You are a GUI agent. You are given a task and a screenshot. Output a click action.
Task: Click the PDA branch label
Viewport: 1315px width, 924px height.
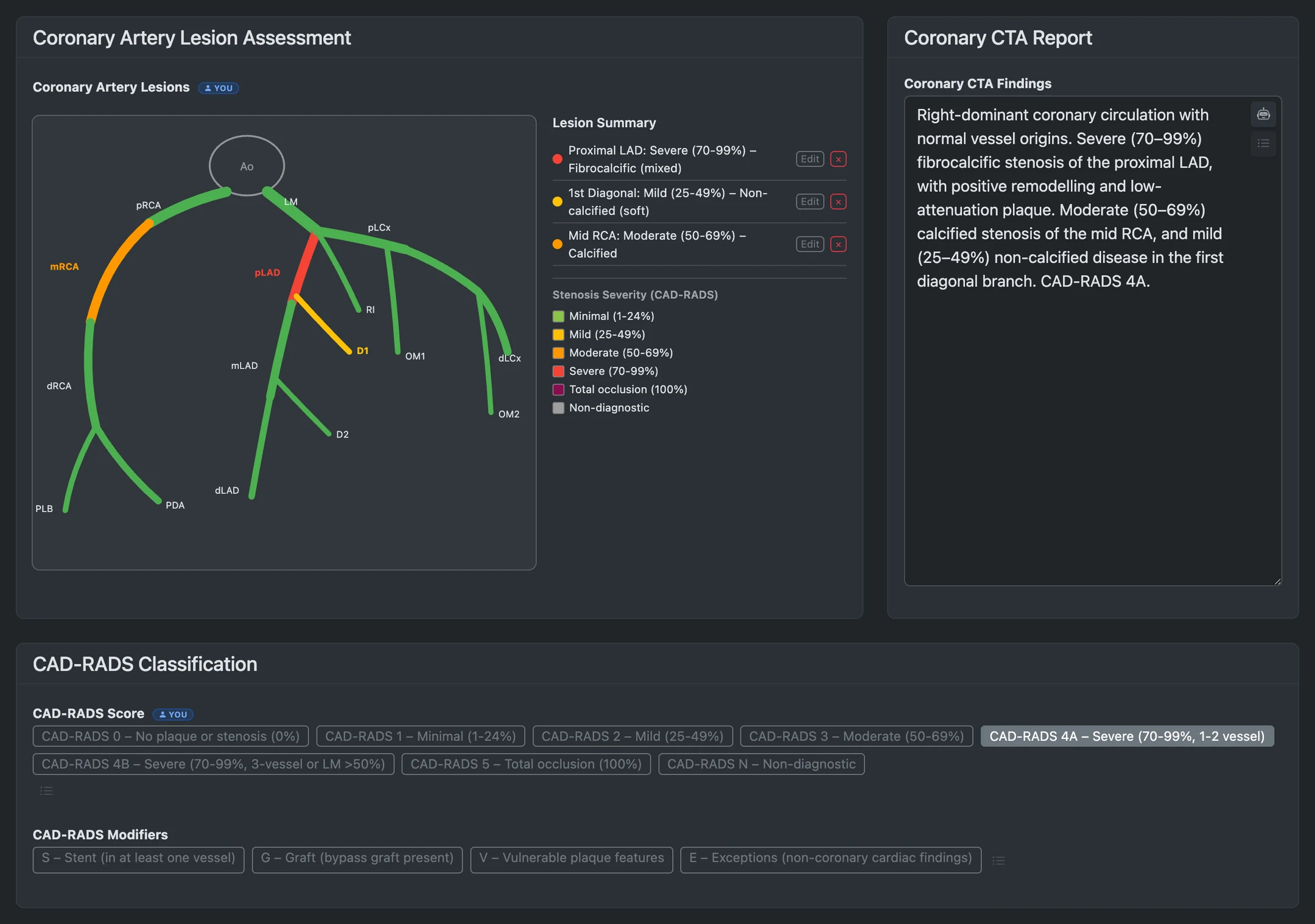(x=175, y=505)
